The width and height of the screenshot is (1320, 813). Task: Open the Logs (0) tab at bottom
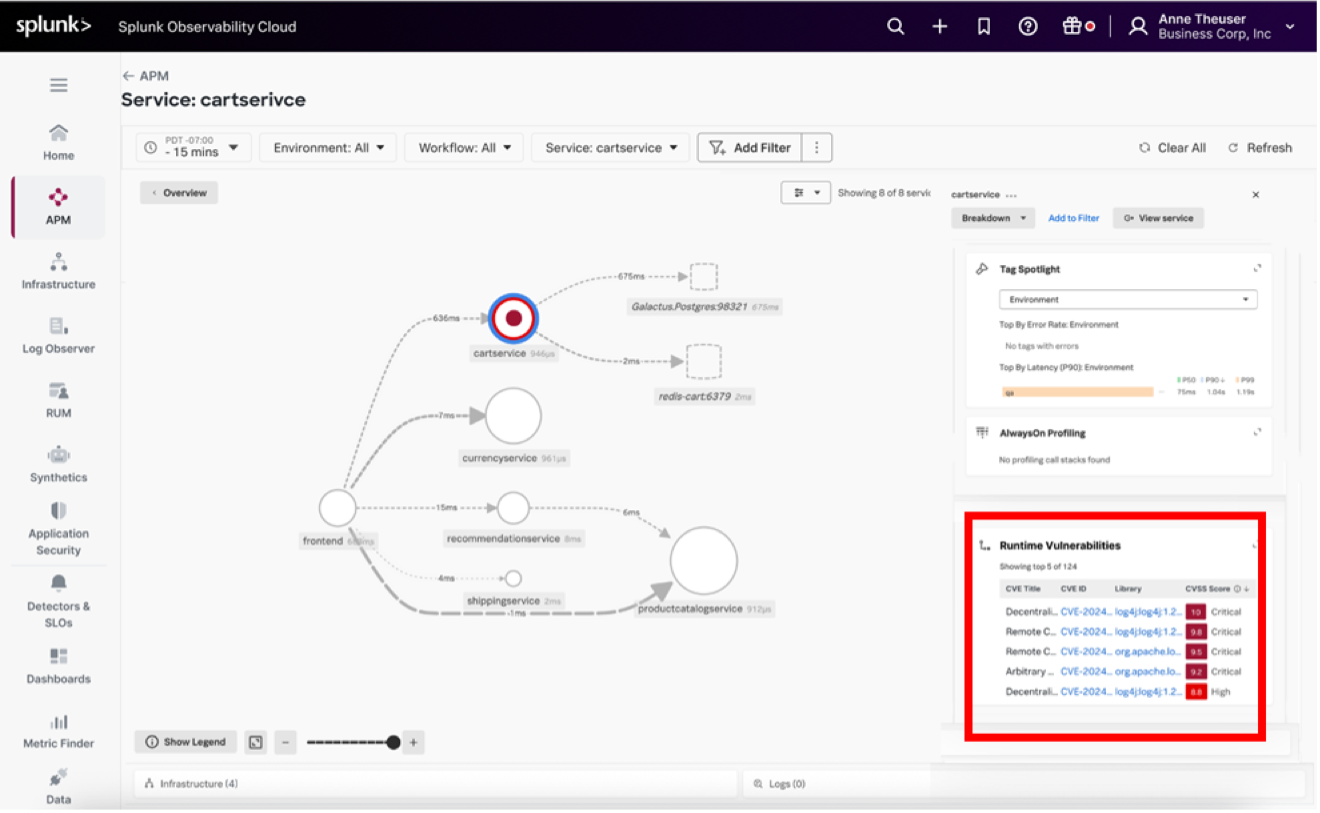(x=1022, y=783)
